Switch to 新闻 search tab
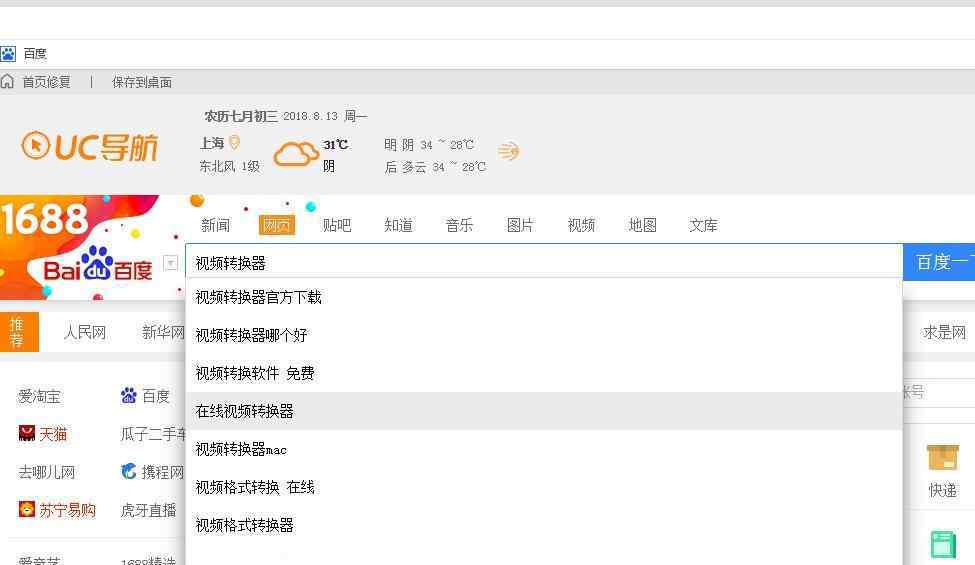This screenshot has width=975, height=565. coord(215,225)
